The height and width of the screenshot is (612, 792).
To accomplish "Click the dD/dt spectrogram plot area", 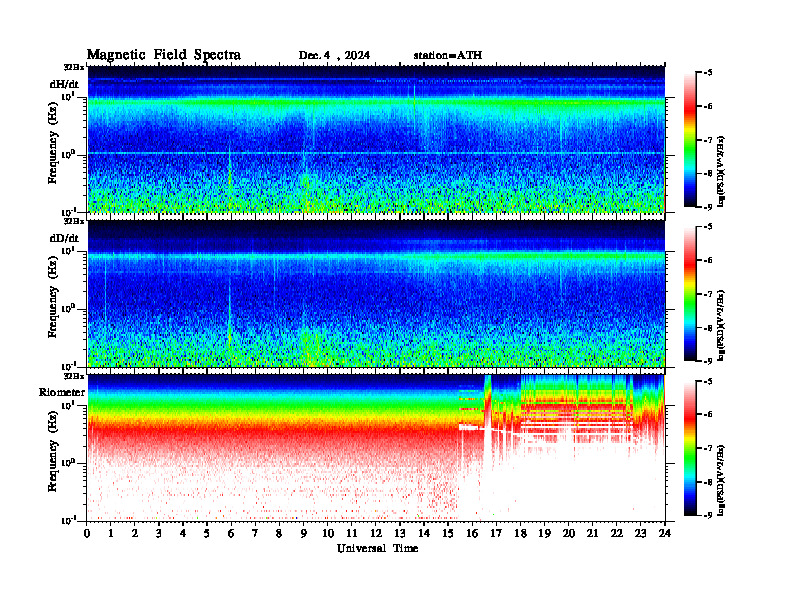I will [376, 293].
